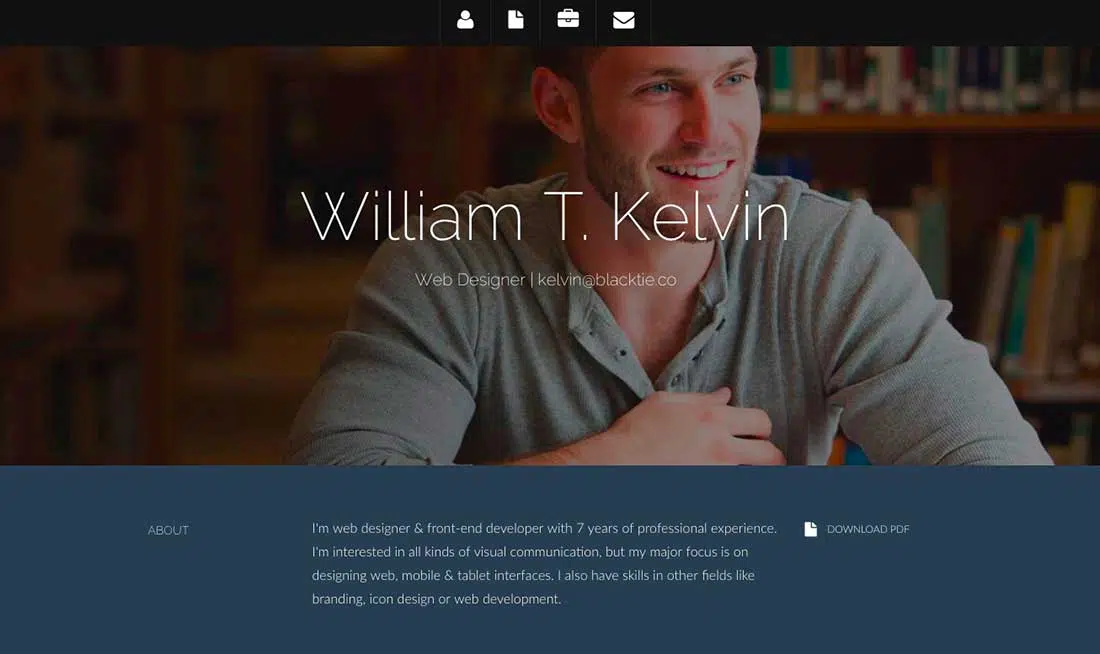The width and height of the screenshot is (1100, 654).
Task: Select the briefcase portfolio icon
Action: click(568, 19)
